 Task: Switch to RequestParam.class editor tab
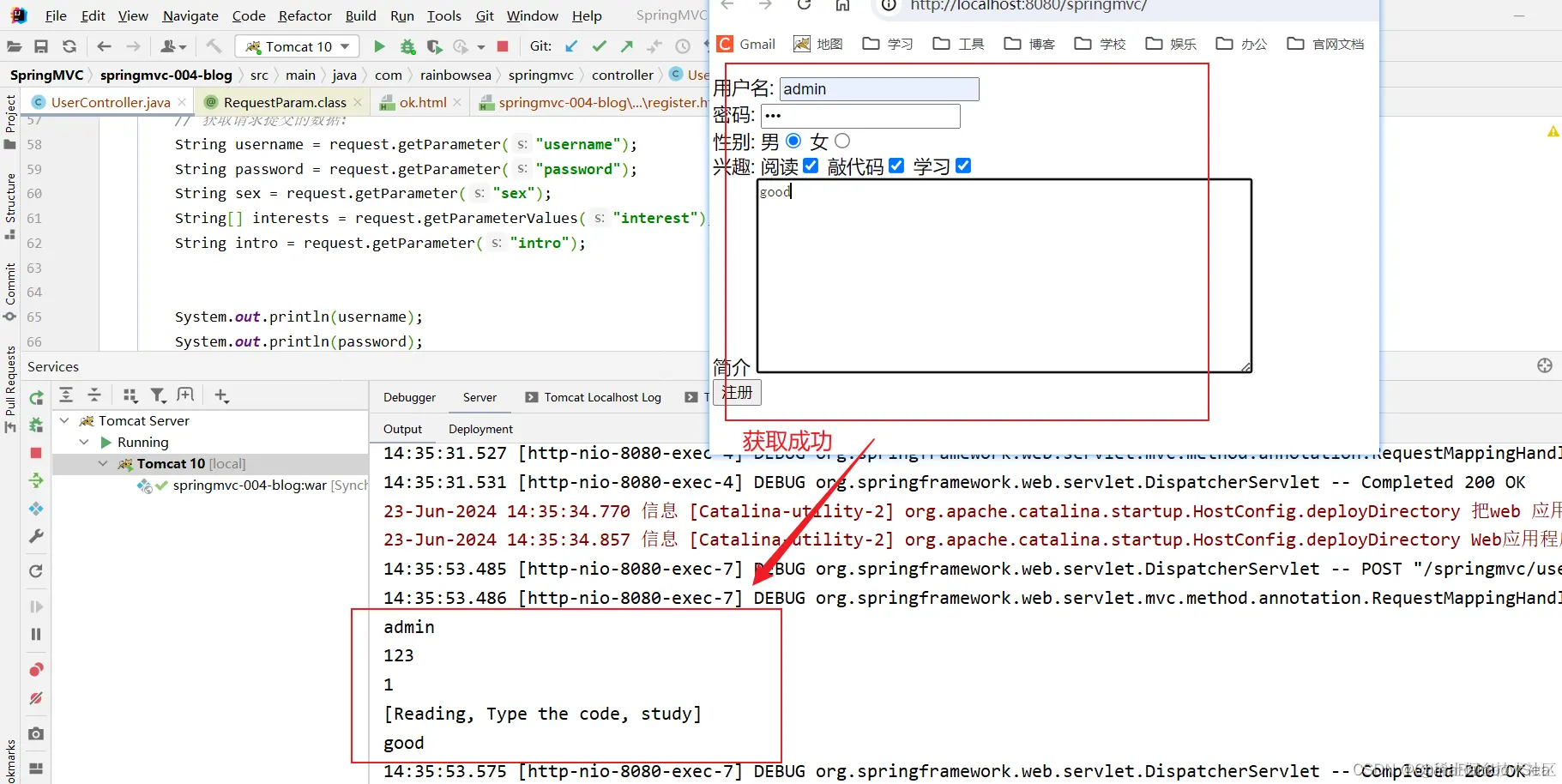tap(284, 102)
